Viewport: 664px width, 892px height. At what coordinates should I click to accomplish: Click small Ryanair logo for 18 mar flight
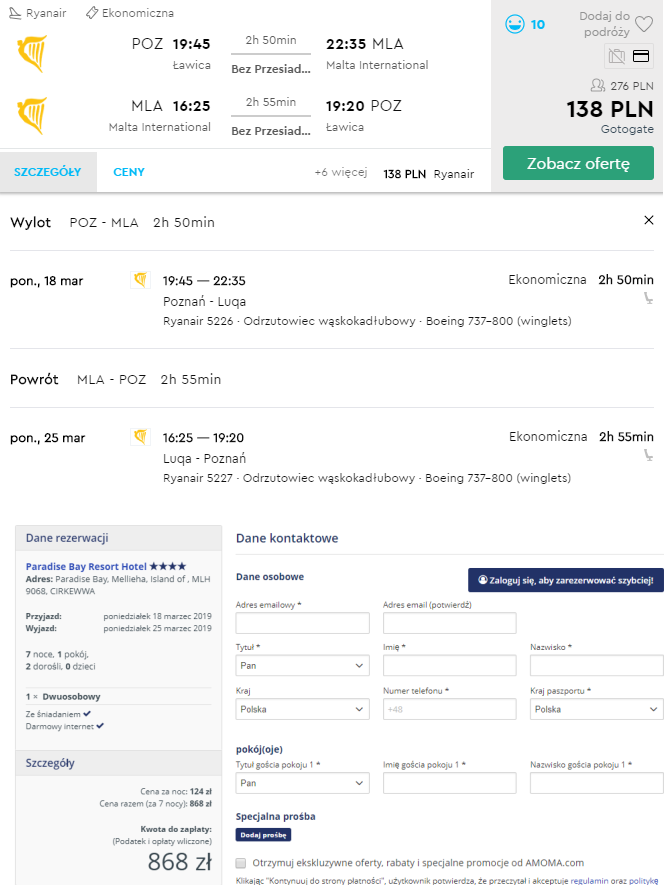pos(140,280)
